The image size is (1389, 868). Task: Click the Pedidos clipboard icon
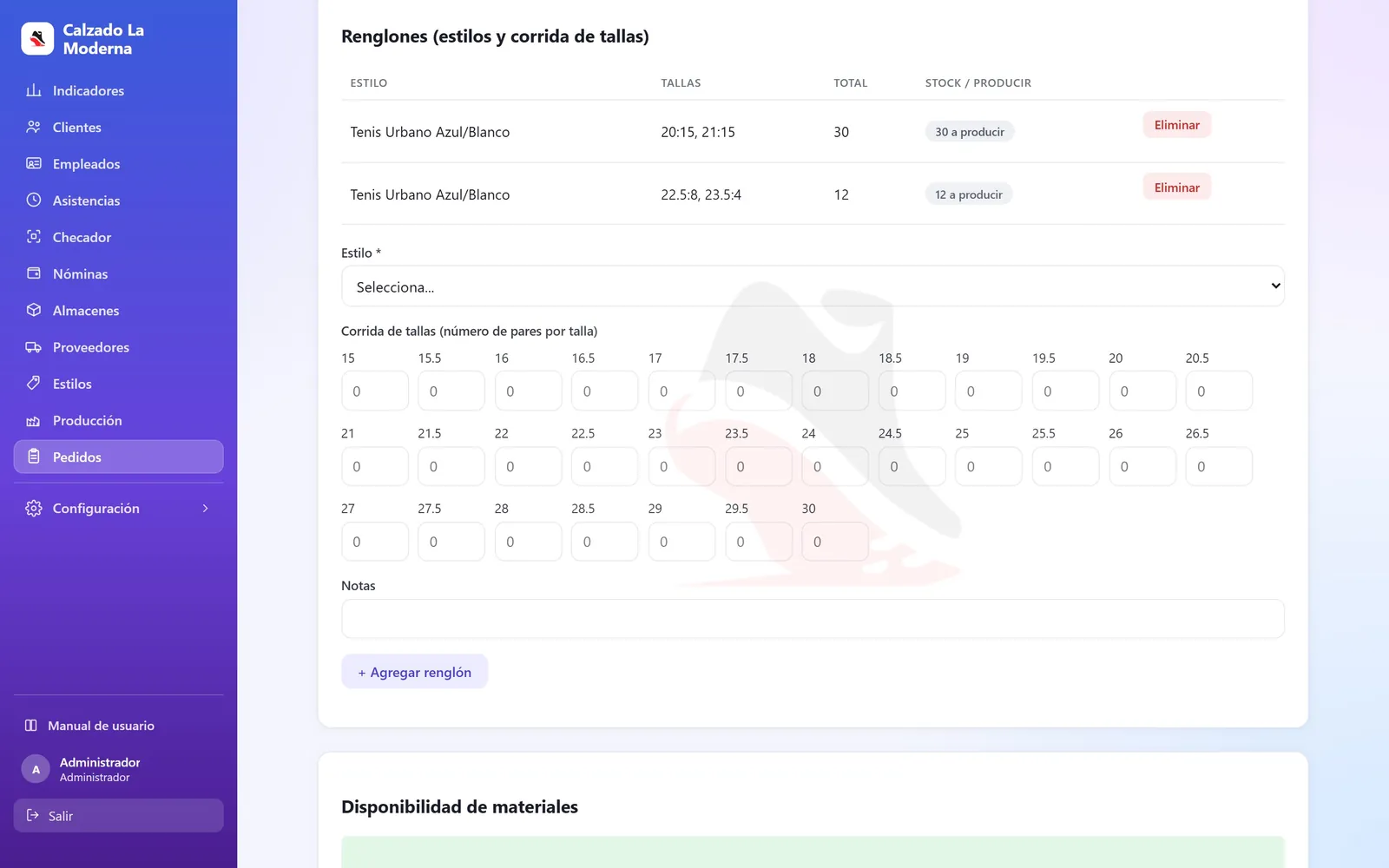34,457
